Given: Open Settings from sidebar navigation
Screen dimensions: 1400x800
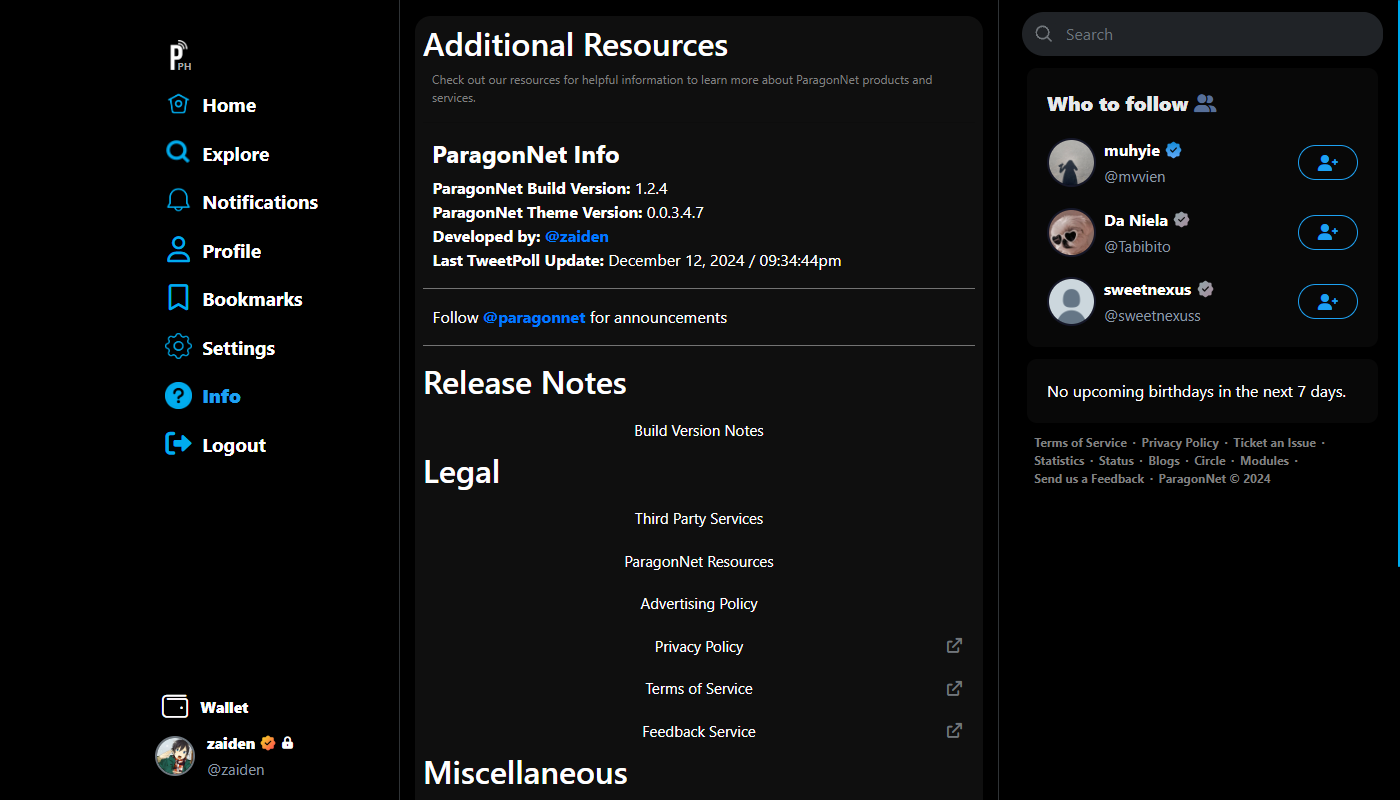Looking at the screenshot, I should pyautogui.click(x=238, y=348).
